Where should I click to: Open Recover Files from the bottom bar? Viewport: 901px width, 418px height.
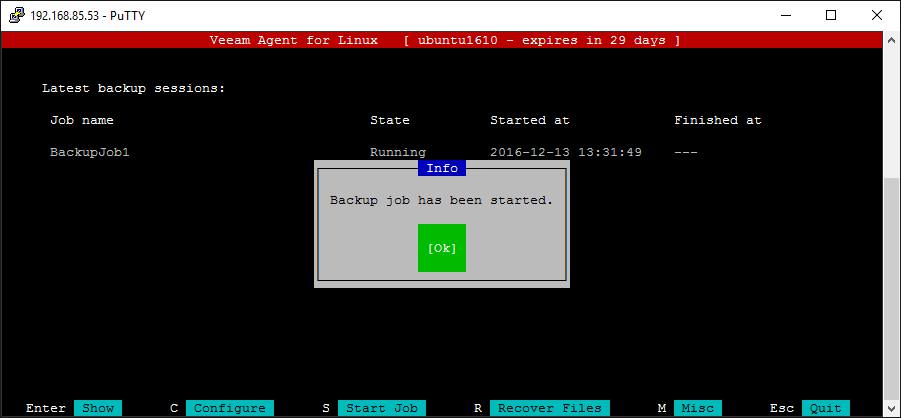tap(550, 408)
